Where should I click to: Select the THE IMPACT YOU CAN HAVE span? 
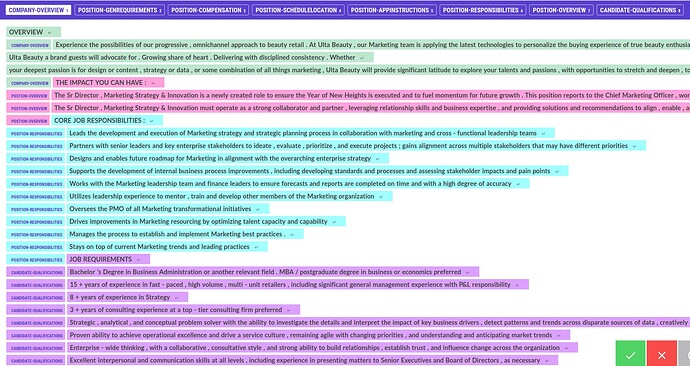point(108,83)
